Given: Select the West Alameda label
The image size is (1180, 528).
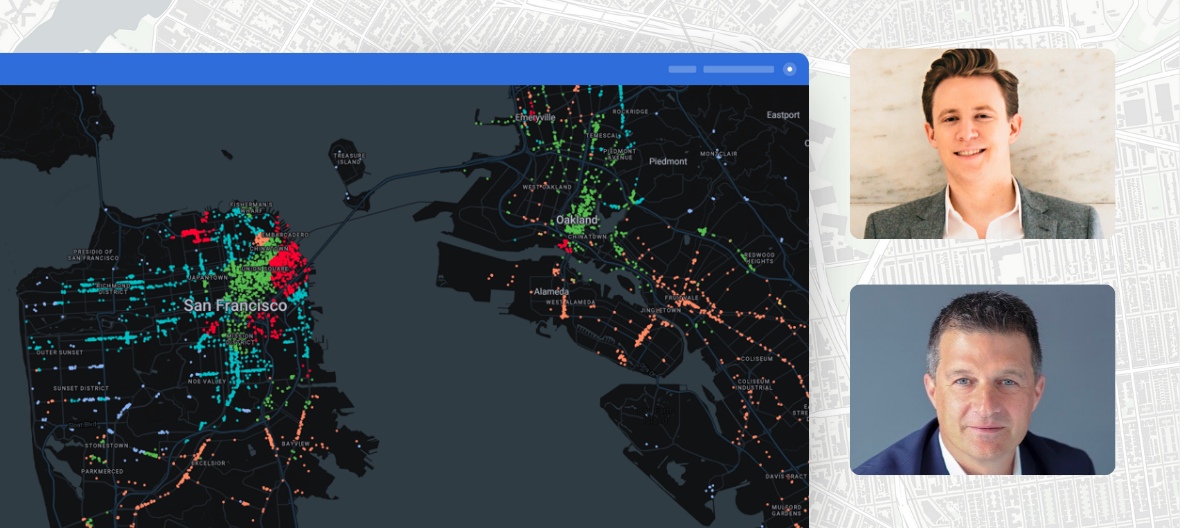Looking at the screenshot, I should (x=570, y=302).
